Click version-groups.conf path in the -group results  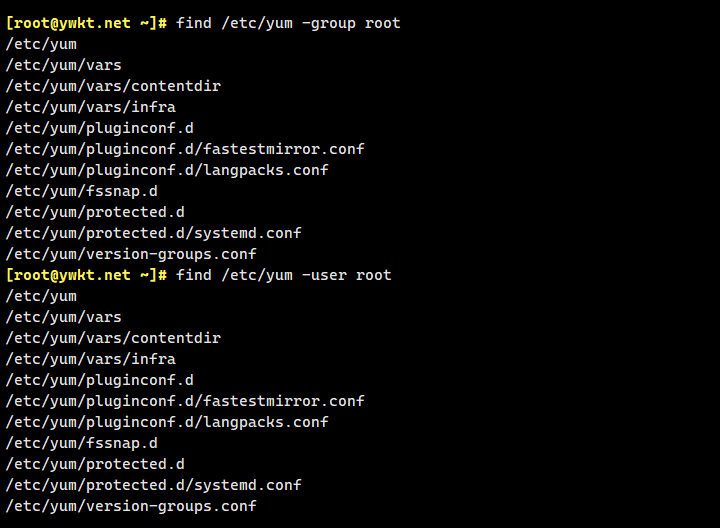coord(131,254)
